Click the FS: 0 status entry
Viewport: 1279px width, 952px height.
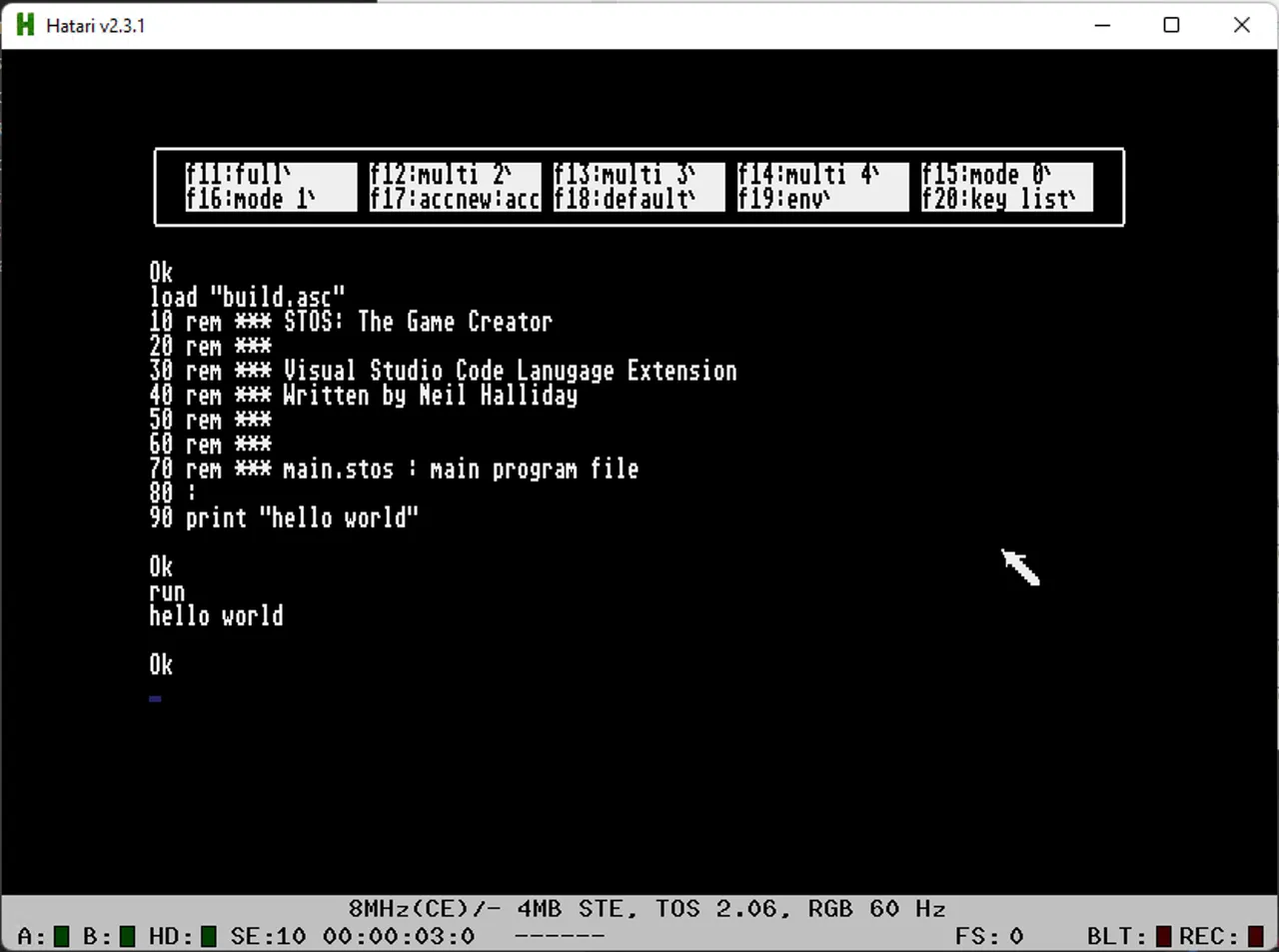[989, 936]
